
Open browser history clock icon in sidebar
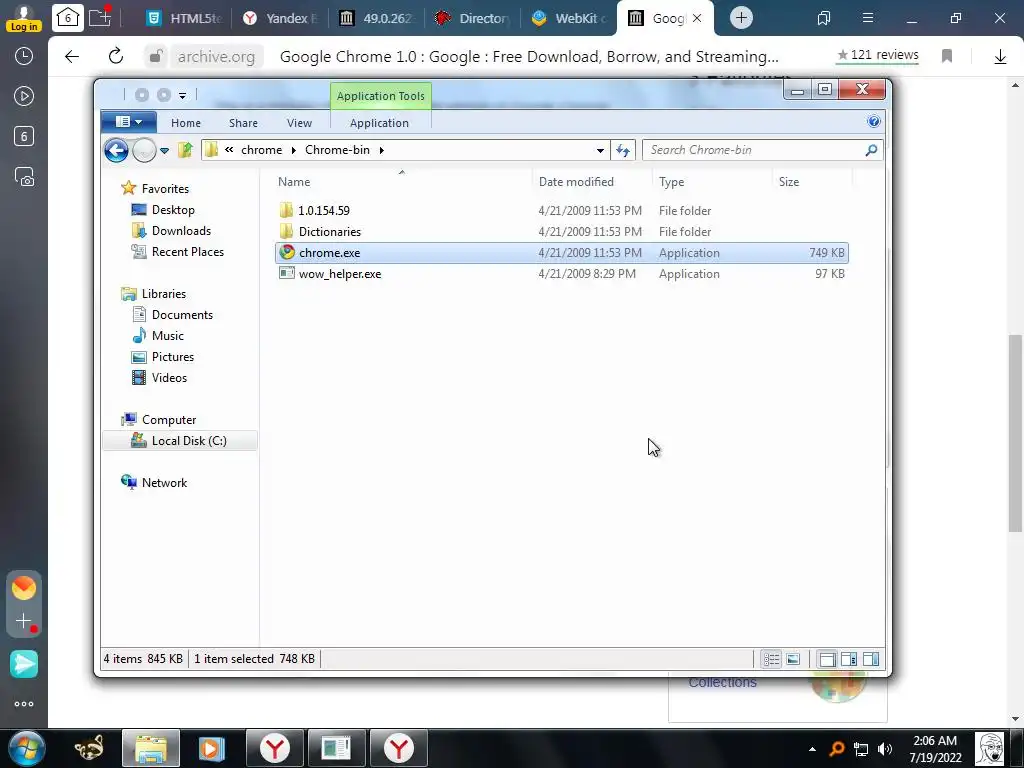[x=24, y=56]
